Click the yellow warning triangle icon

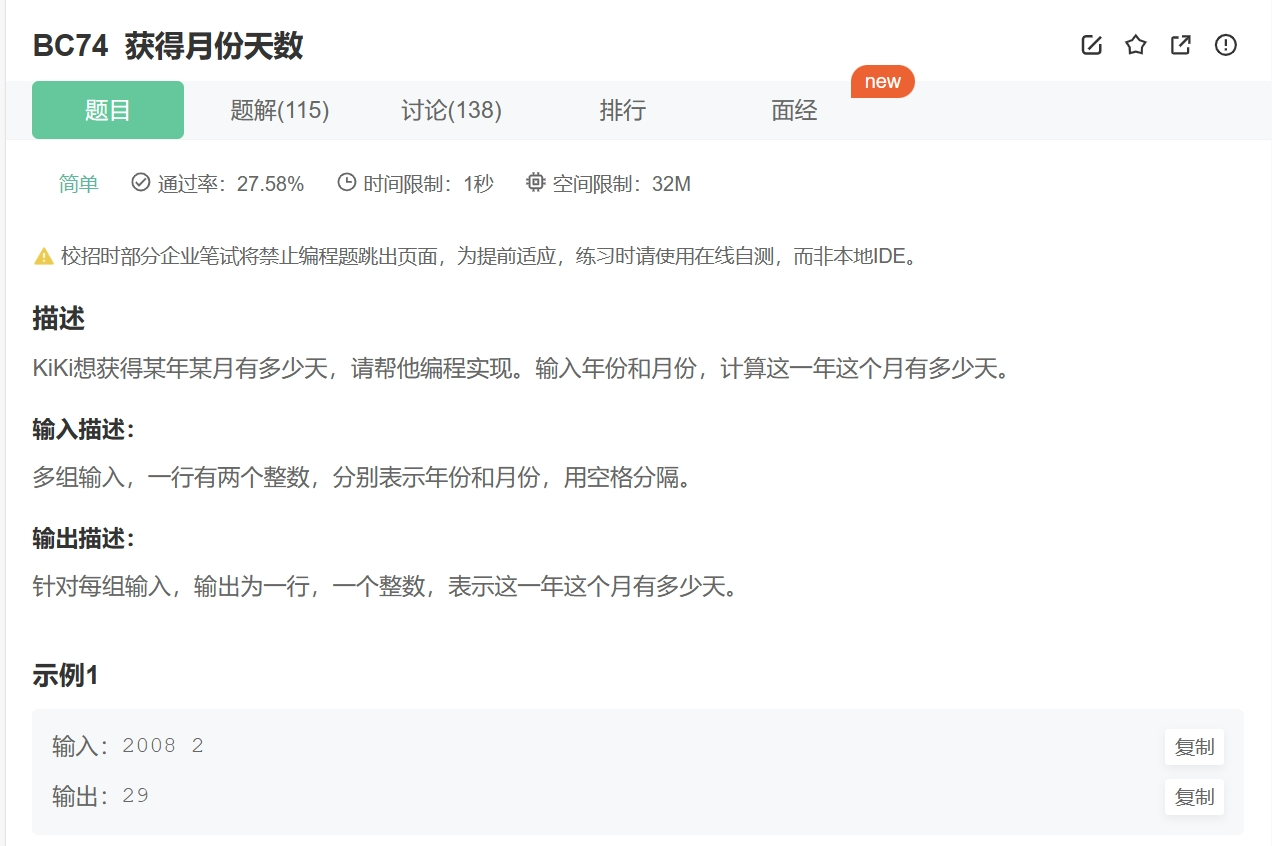(42, 256)
